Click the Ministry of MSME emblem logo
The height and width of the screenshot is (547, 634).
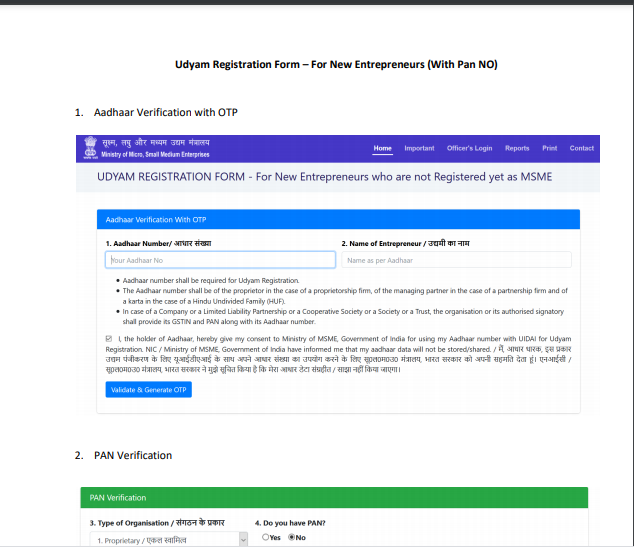click(x=90, y=148)
